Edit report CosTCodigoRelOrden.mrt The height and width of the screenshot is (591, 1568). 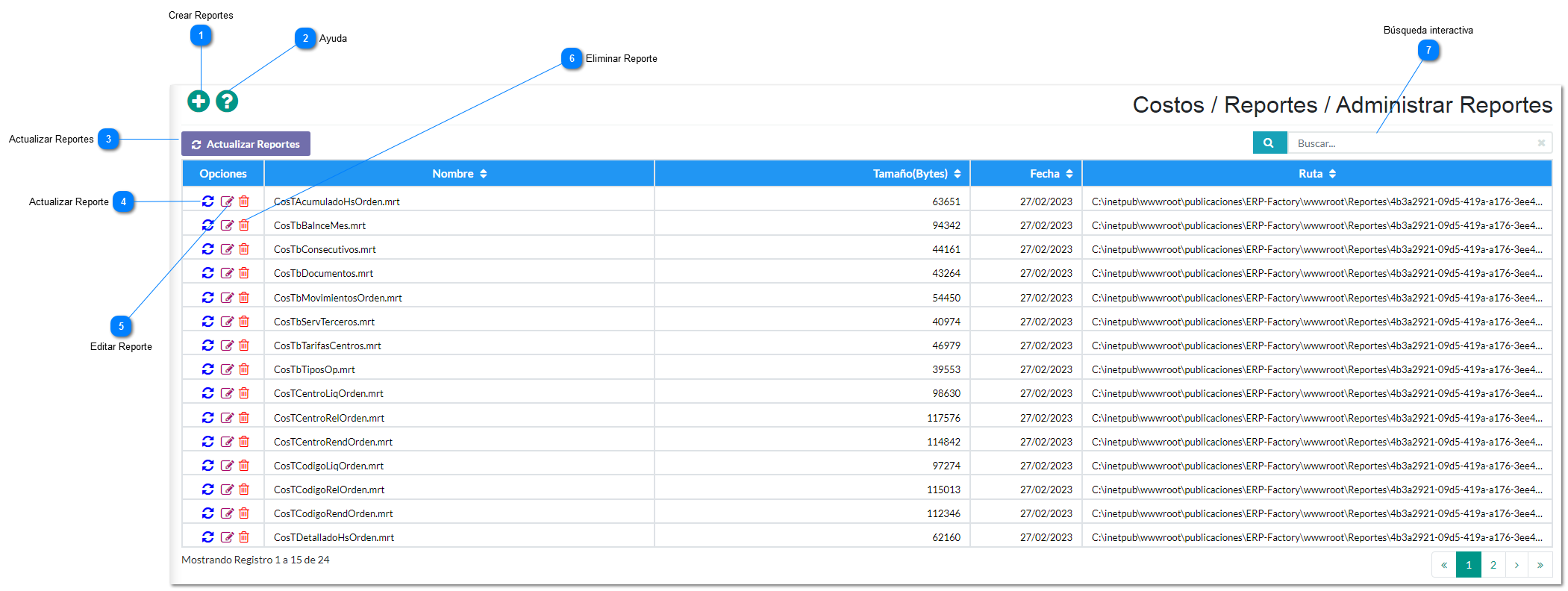point(227,490)
